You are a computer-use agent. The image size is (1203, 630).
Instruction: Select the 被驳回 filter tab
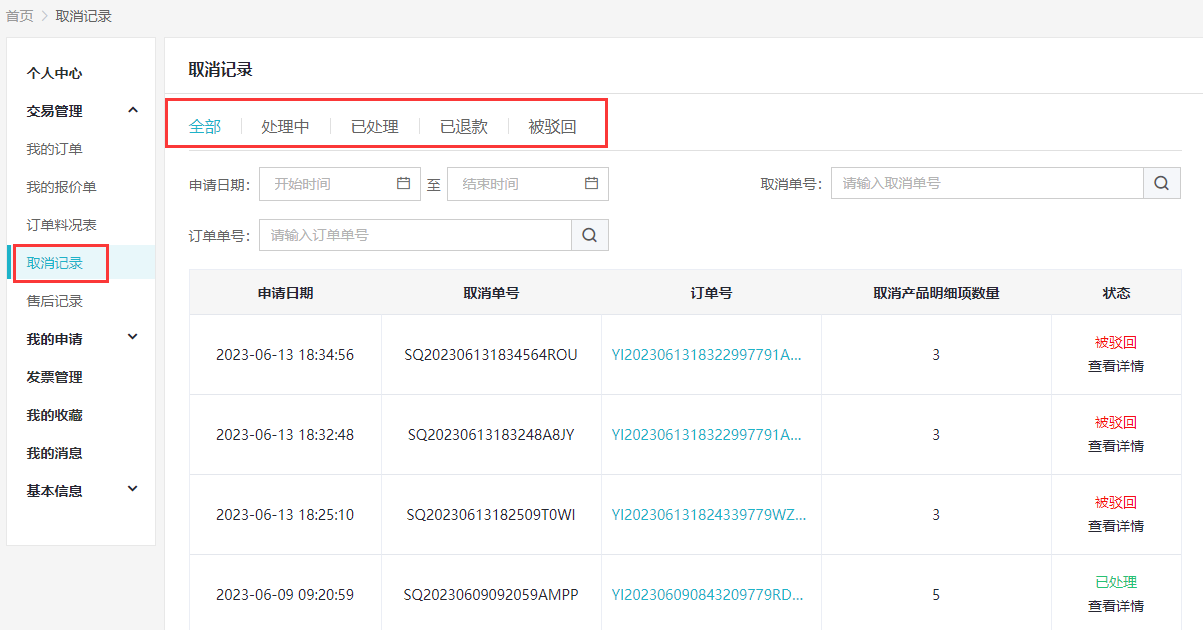click(x=552, y=127)
